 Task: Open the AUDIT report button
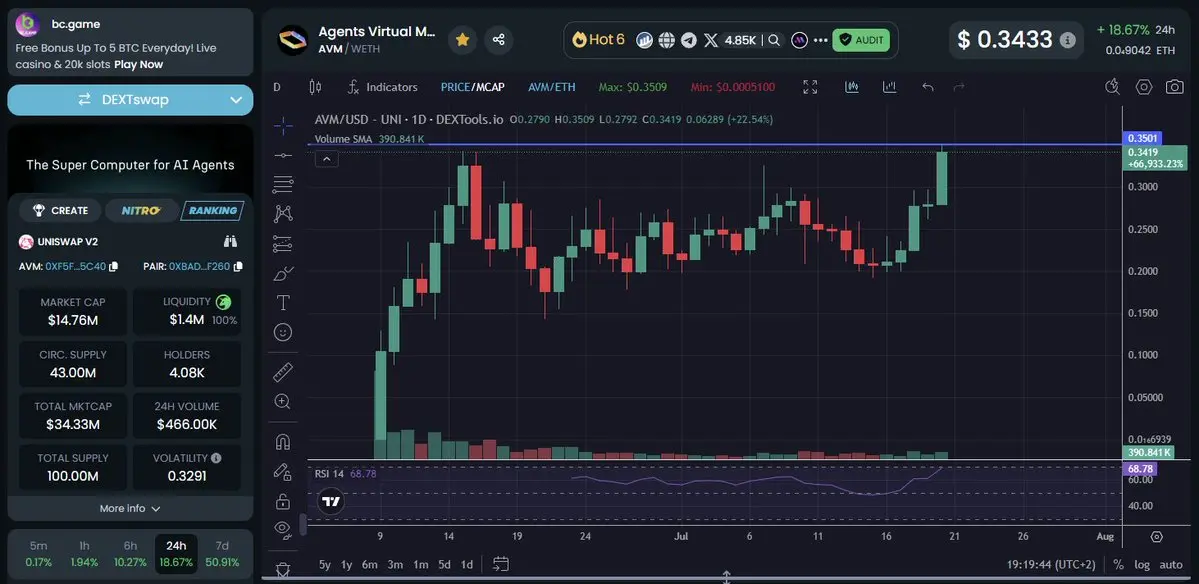[x=861, y=40]
